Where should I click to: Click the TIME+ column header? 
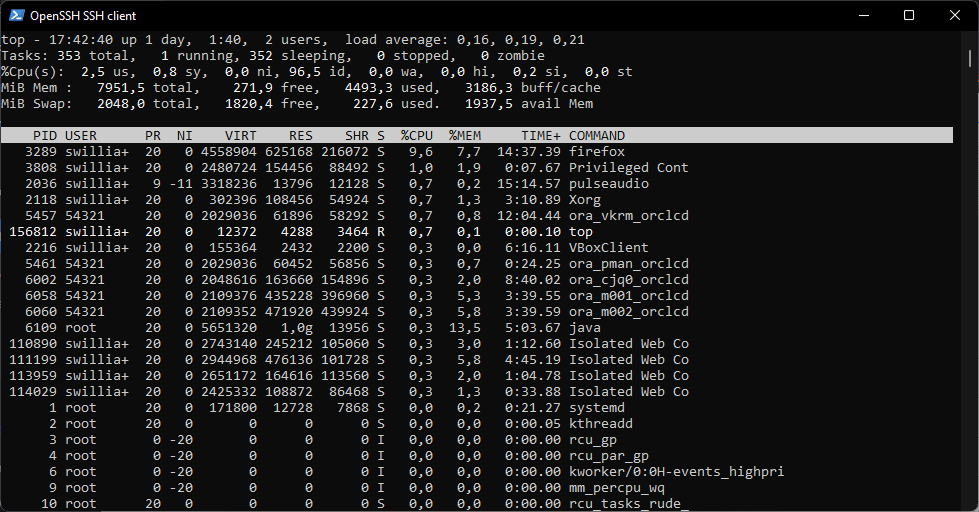pos(541,136)
